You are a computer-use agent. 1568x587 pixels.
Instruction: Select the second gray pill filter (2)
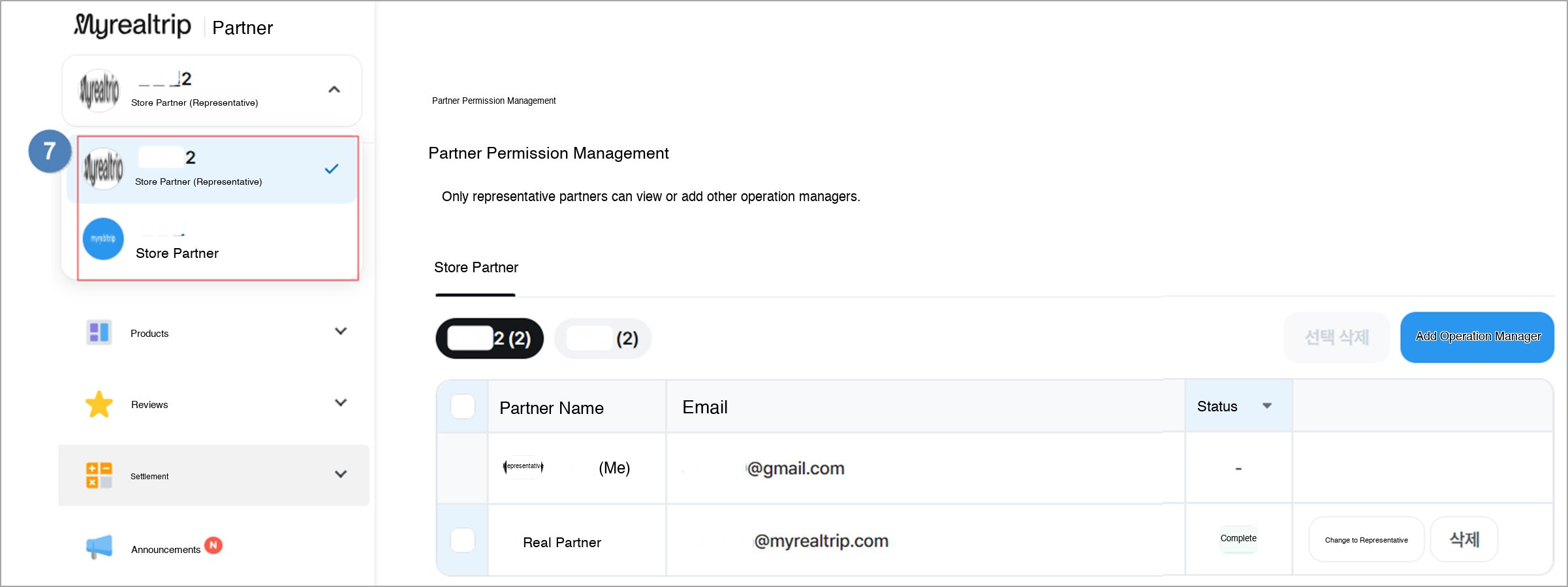pos(603,338)
